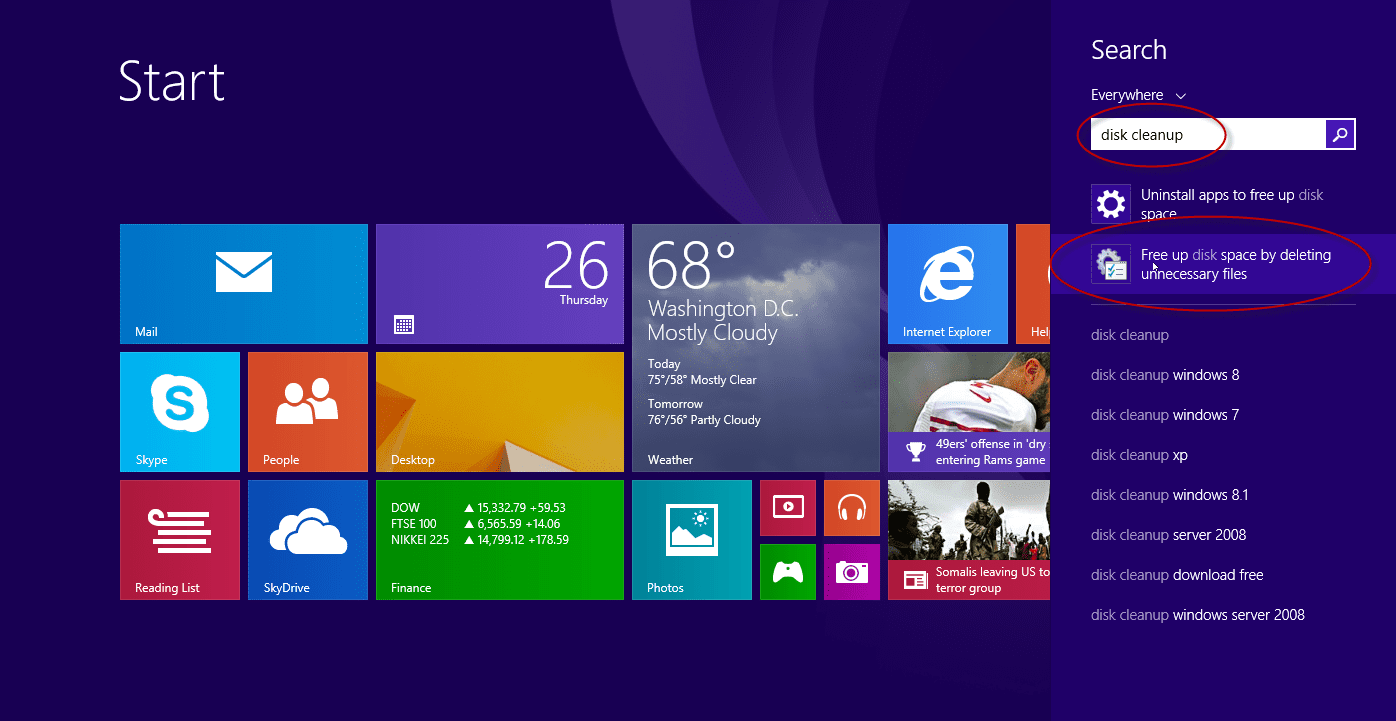Open the Video tile with play icon

pos(788,508)
